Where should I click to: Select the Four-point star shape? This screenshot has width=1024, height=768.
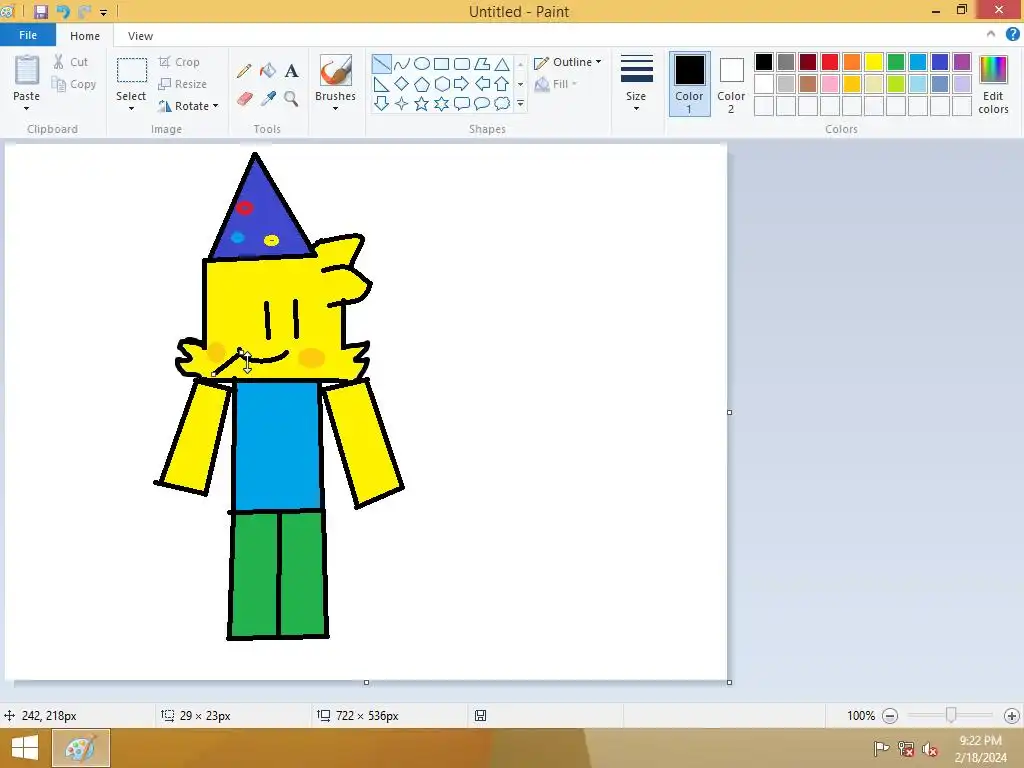402,103
